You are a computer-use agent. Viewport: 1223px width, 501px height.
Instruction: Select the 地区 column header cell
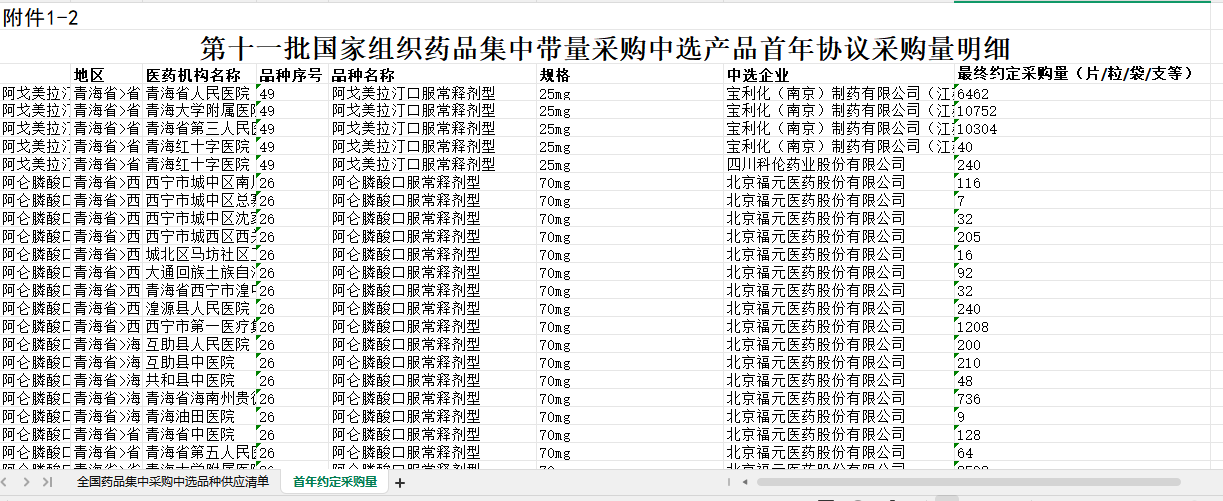pyautogui.click(x=89, y=75)
